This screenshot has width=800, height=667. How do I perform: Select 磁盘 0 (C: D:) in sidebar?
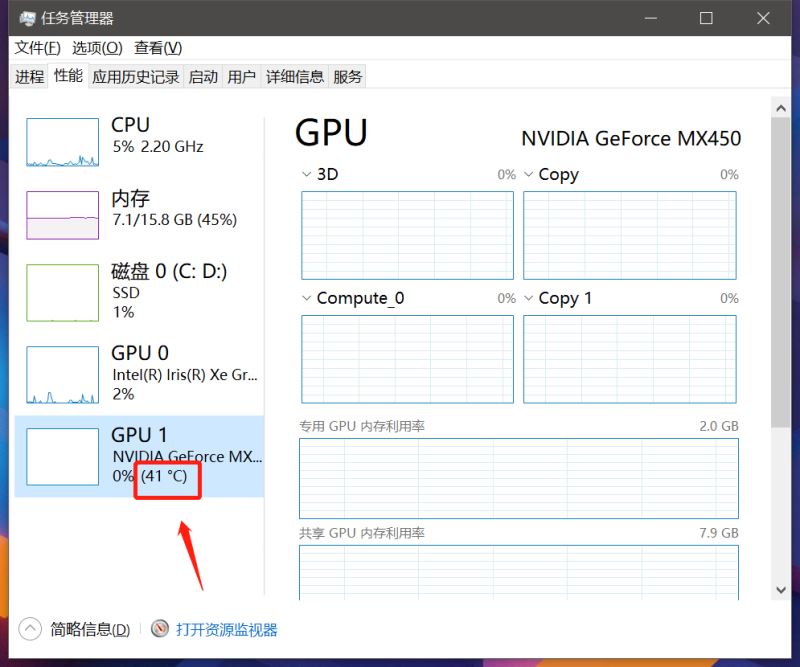click(x=139, y=292)
